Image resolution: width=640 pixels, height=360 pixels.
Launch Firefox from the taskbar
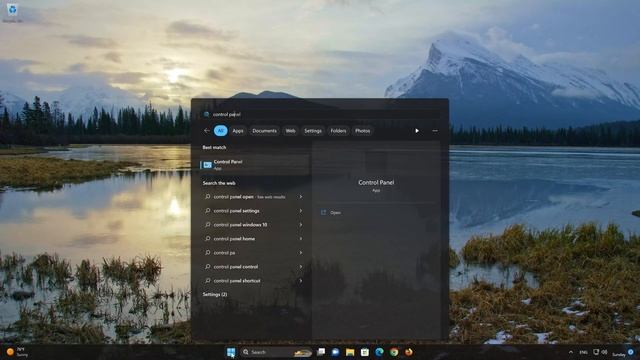(408, 352)
